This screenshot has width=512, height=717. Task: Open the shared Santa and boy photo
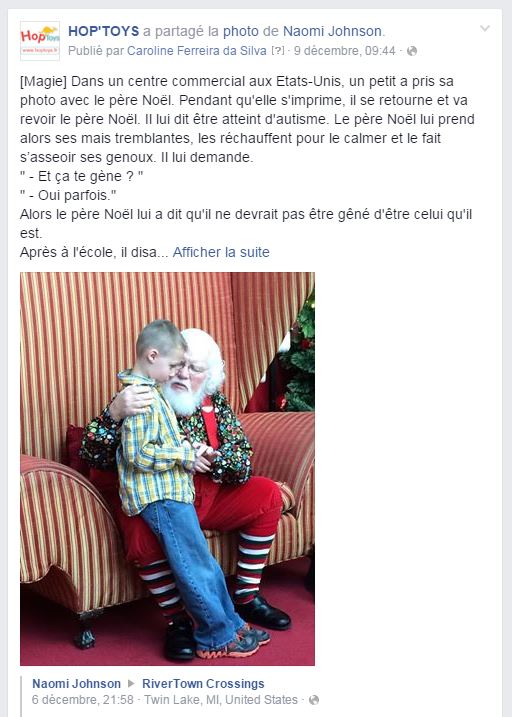[x=167, y=469]
